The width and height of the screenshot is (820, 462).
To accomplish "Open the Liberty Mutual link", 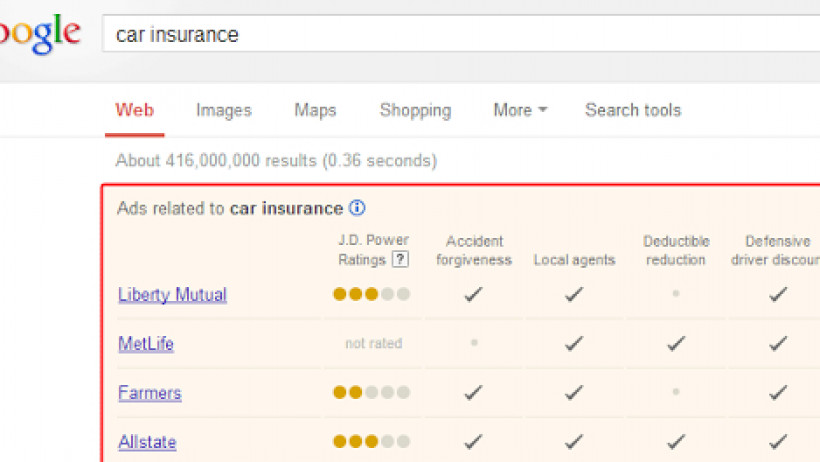I will click(172, 295).
